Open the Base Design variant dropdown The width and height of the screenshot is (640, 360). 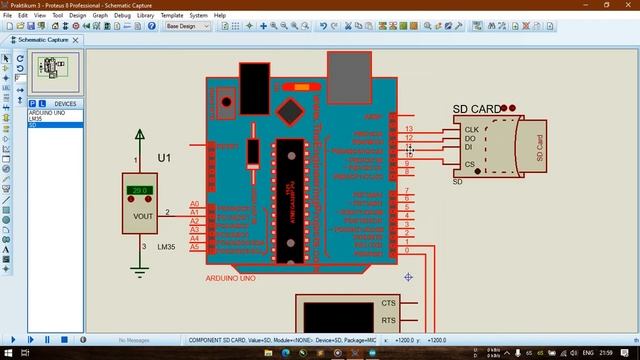click(188, 26)
